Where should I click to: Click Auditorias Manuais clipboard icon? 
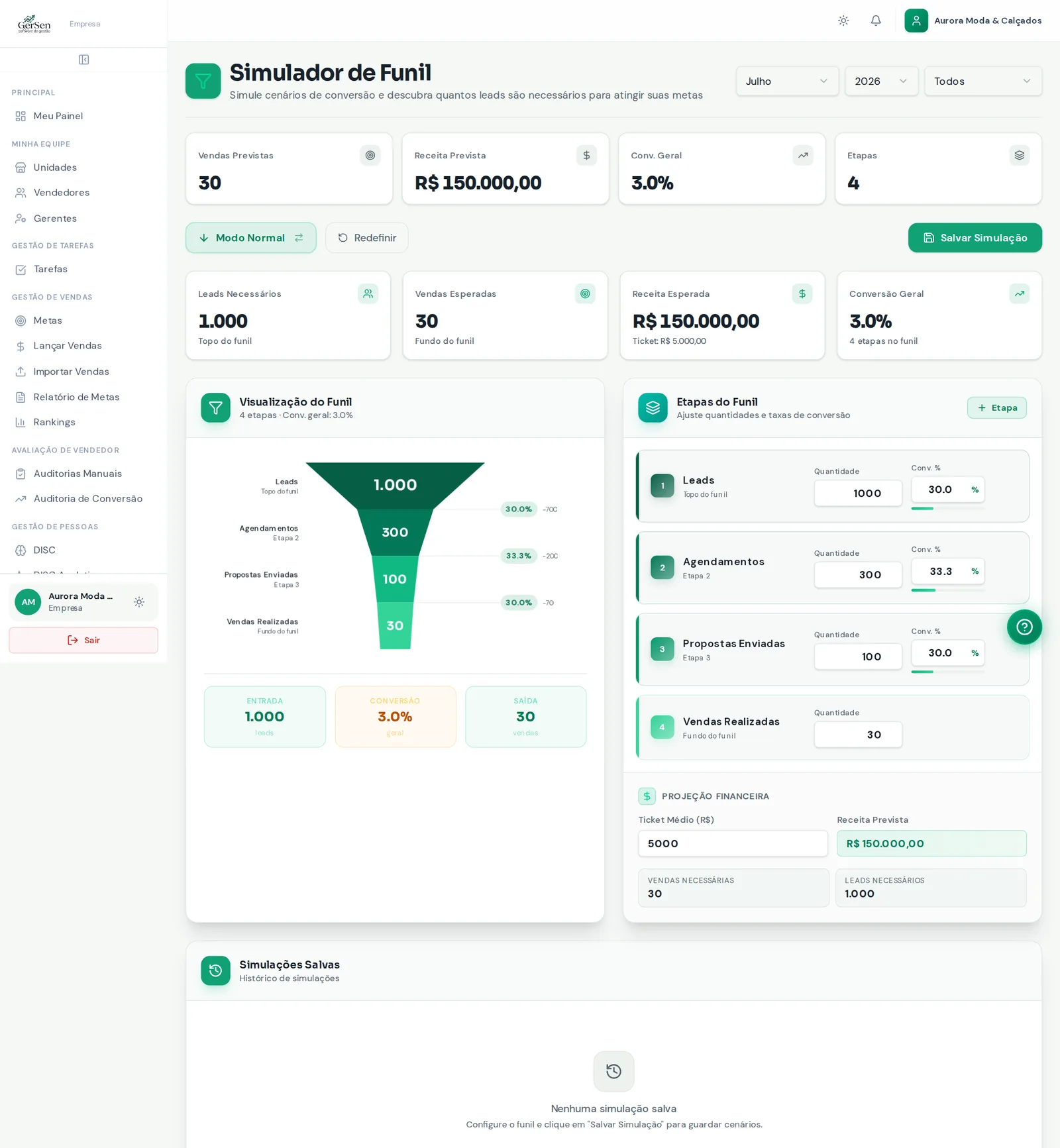[21, 474]
